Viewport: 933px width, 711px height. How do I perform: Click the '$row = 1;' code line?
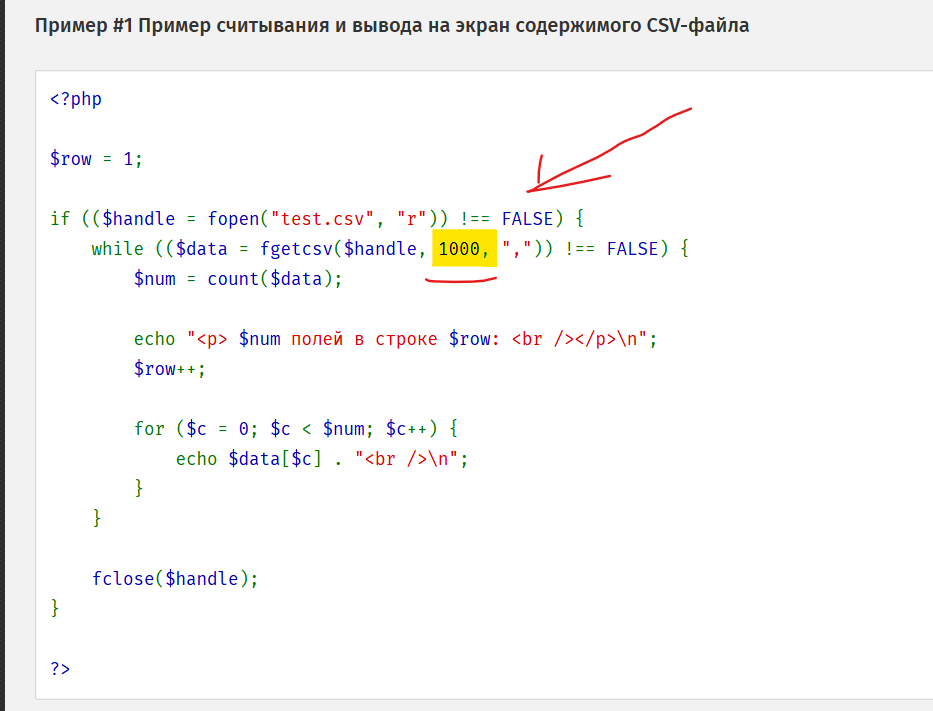96,159
